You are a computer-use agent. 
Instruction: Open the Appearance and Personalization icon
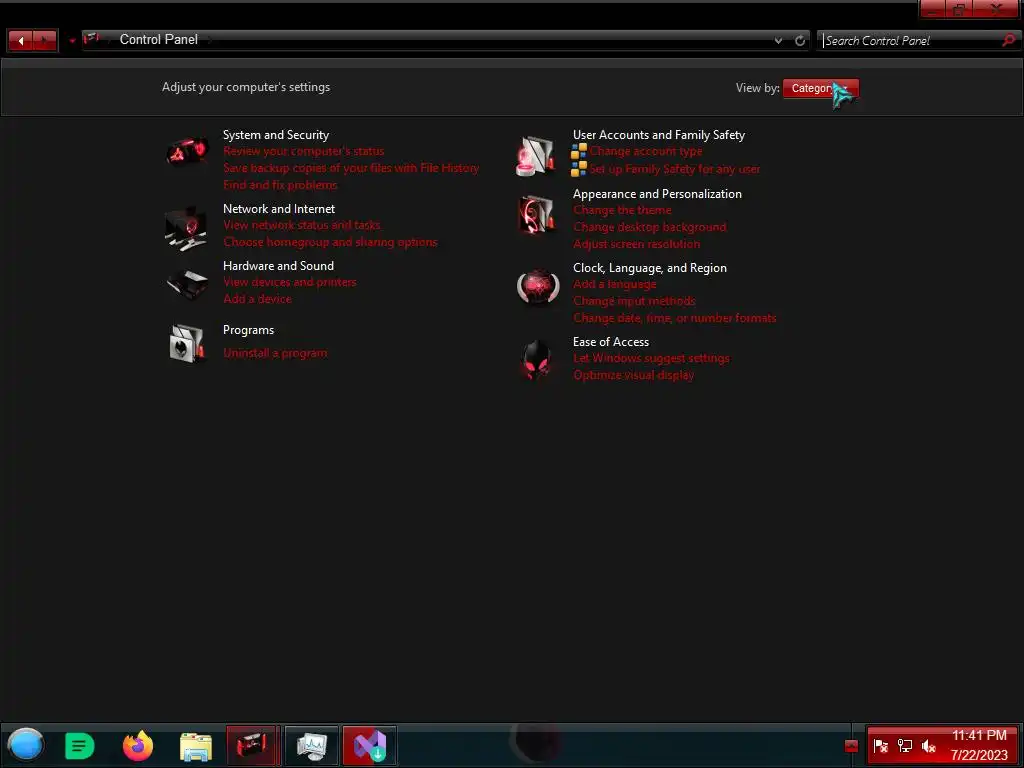point(536,214)
